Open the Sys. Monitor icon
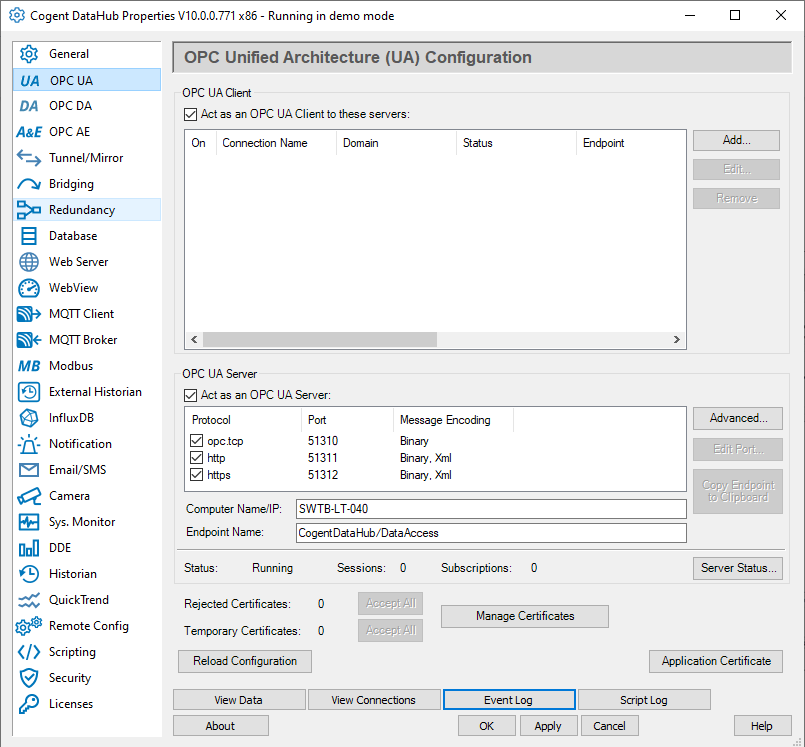The height and width of the screenshot is (747, 805). [29, 522]
